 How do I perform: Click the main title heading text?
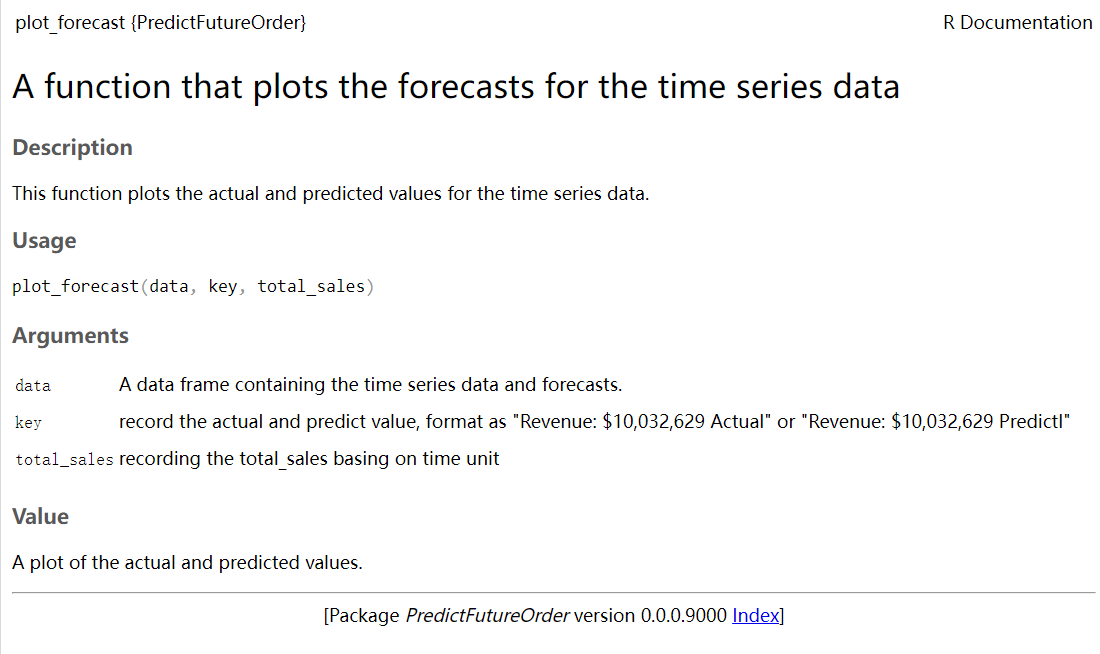click(456, 87)
